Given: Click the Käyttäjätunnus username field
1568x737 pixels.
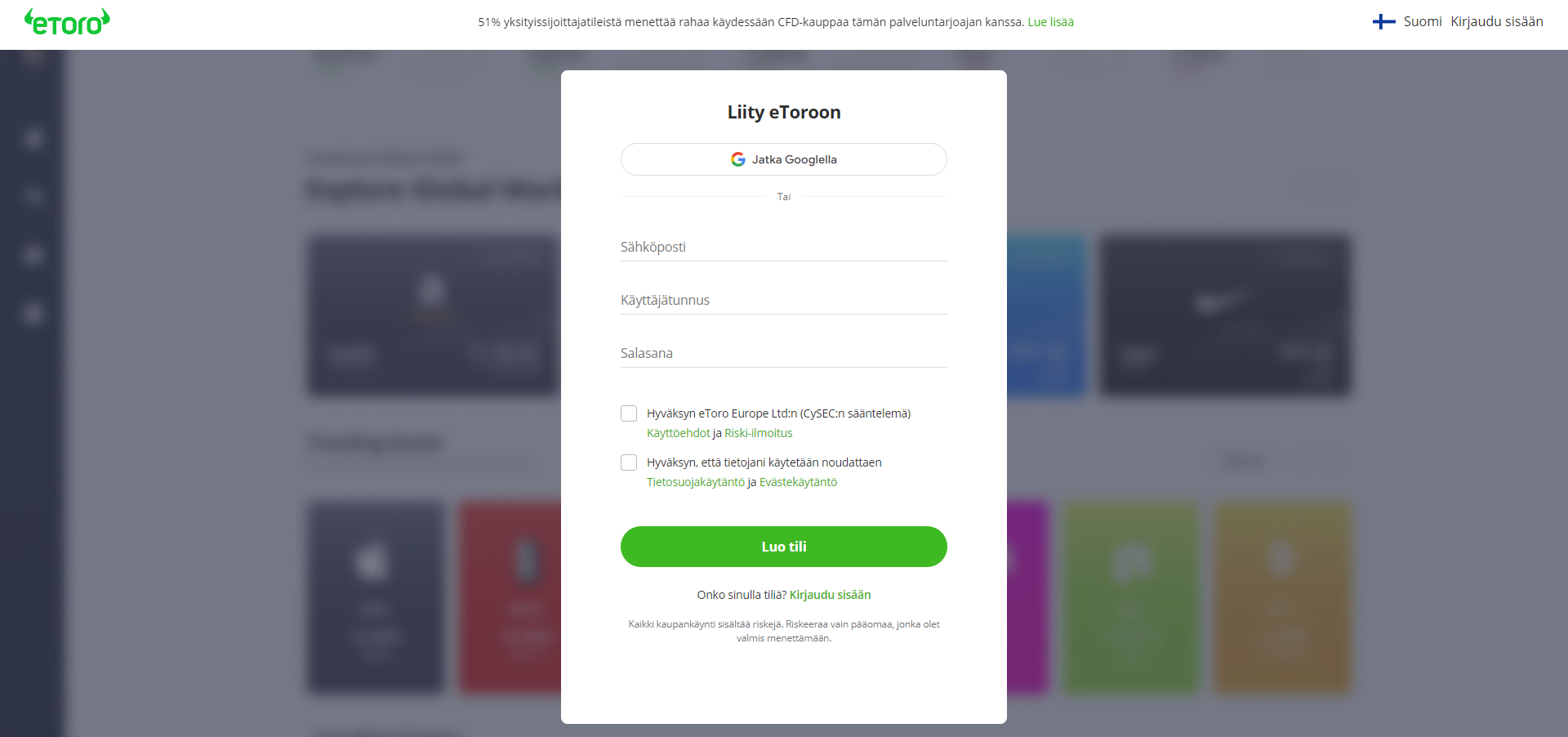Looking at the screenshot, I should [x=783, y=300].
